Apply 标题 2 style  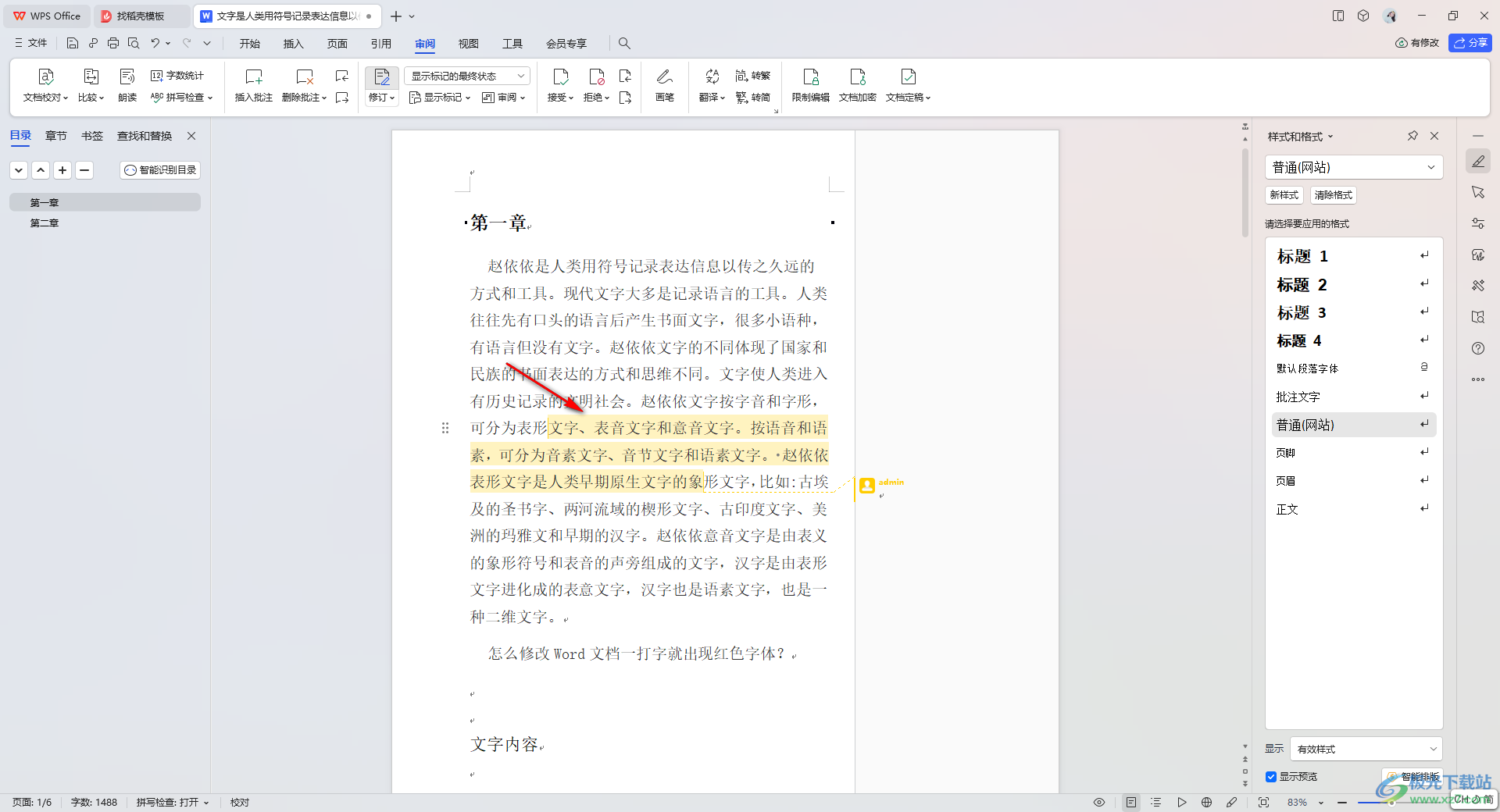[1353, 284]
